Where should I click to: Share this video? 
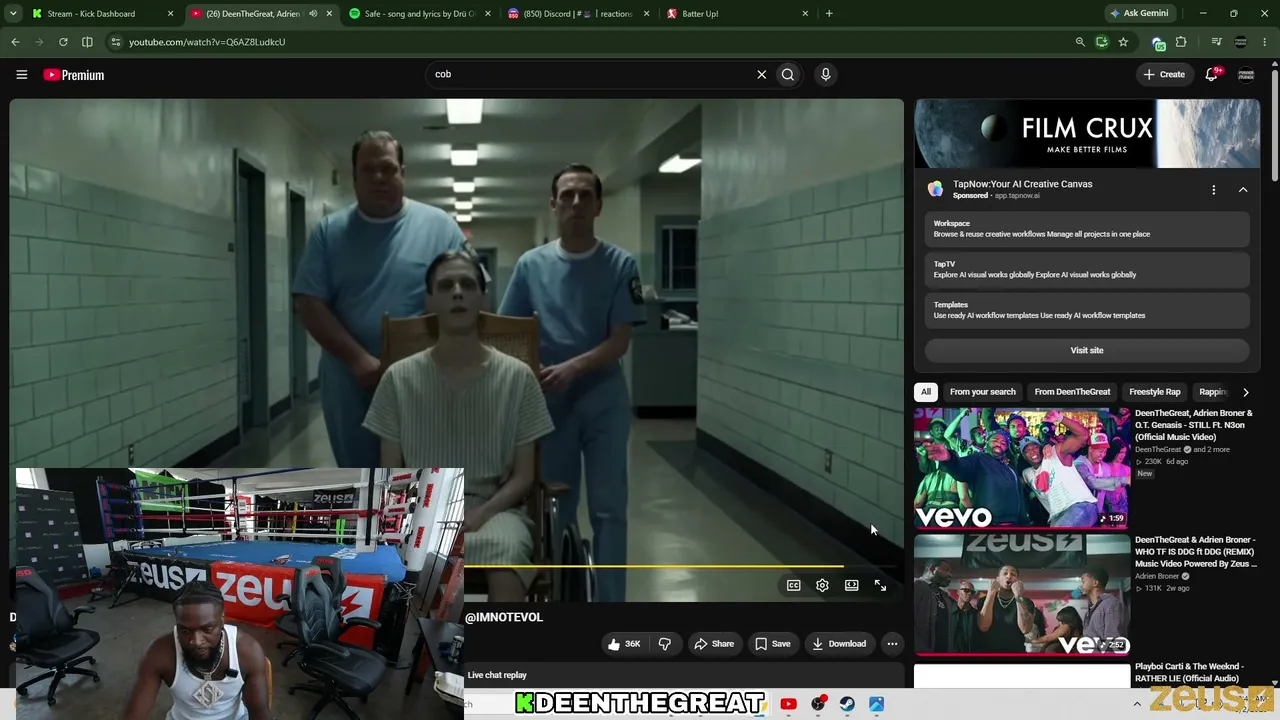tap(714, 644)
